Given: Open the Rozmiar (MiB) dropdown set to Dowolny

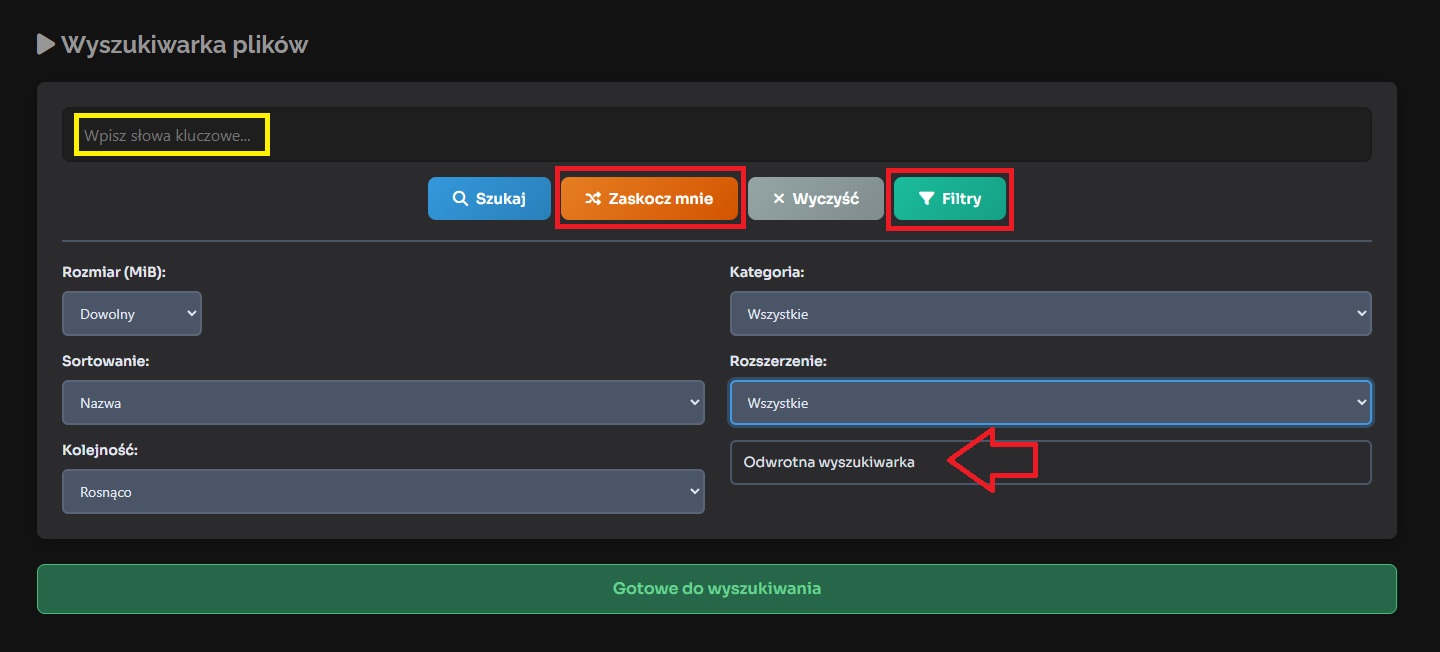Looking at the screenshot, I should click(x=132, y=314).
